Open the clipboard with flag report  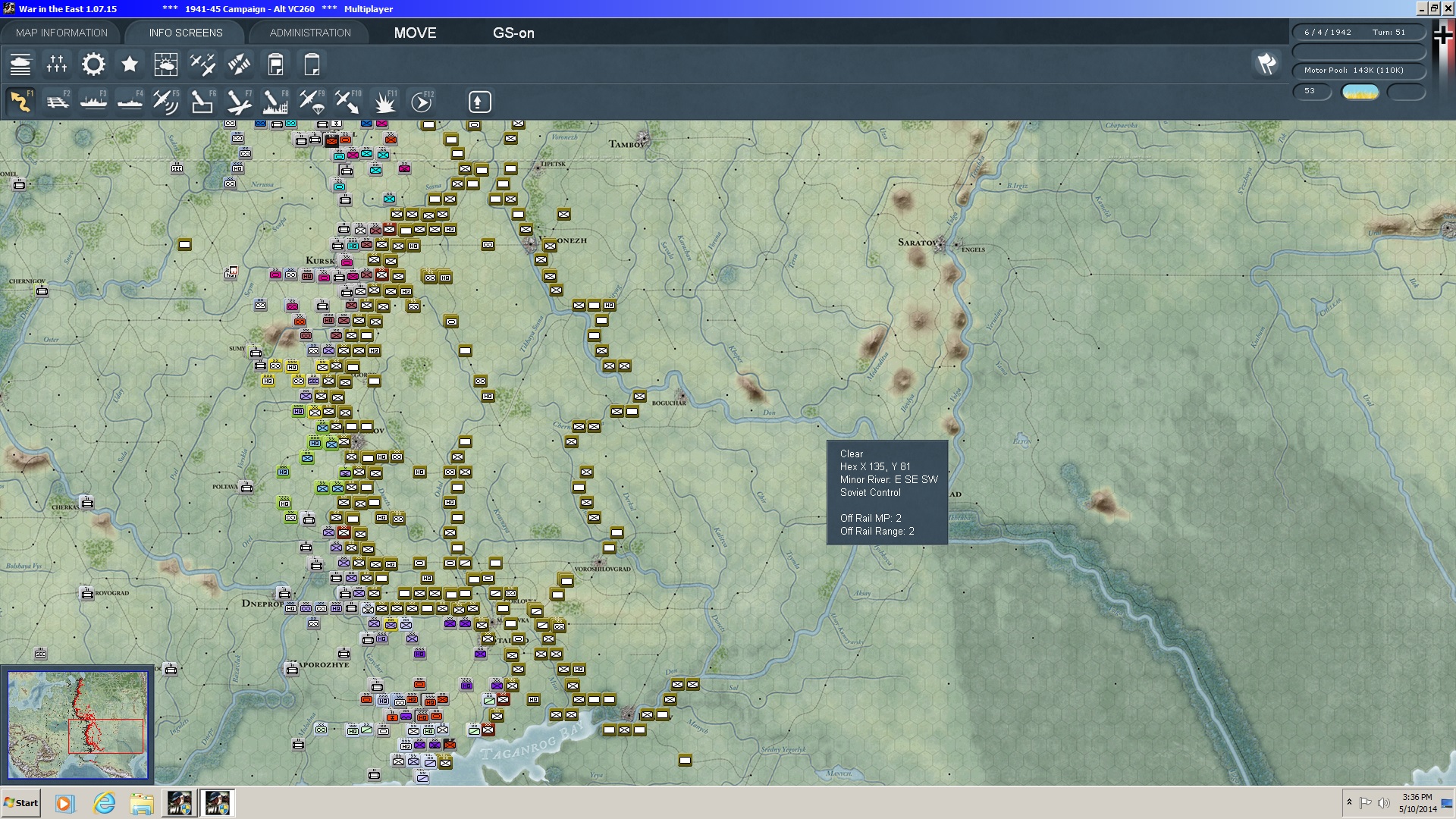tap(275, 64)
